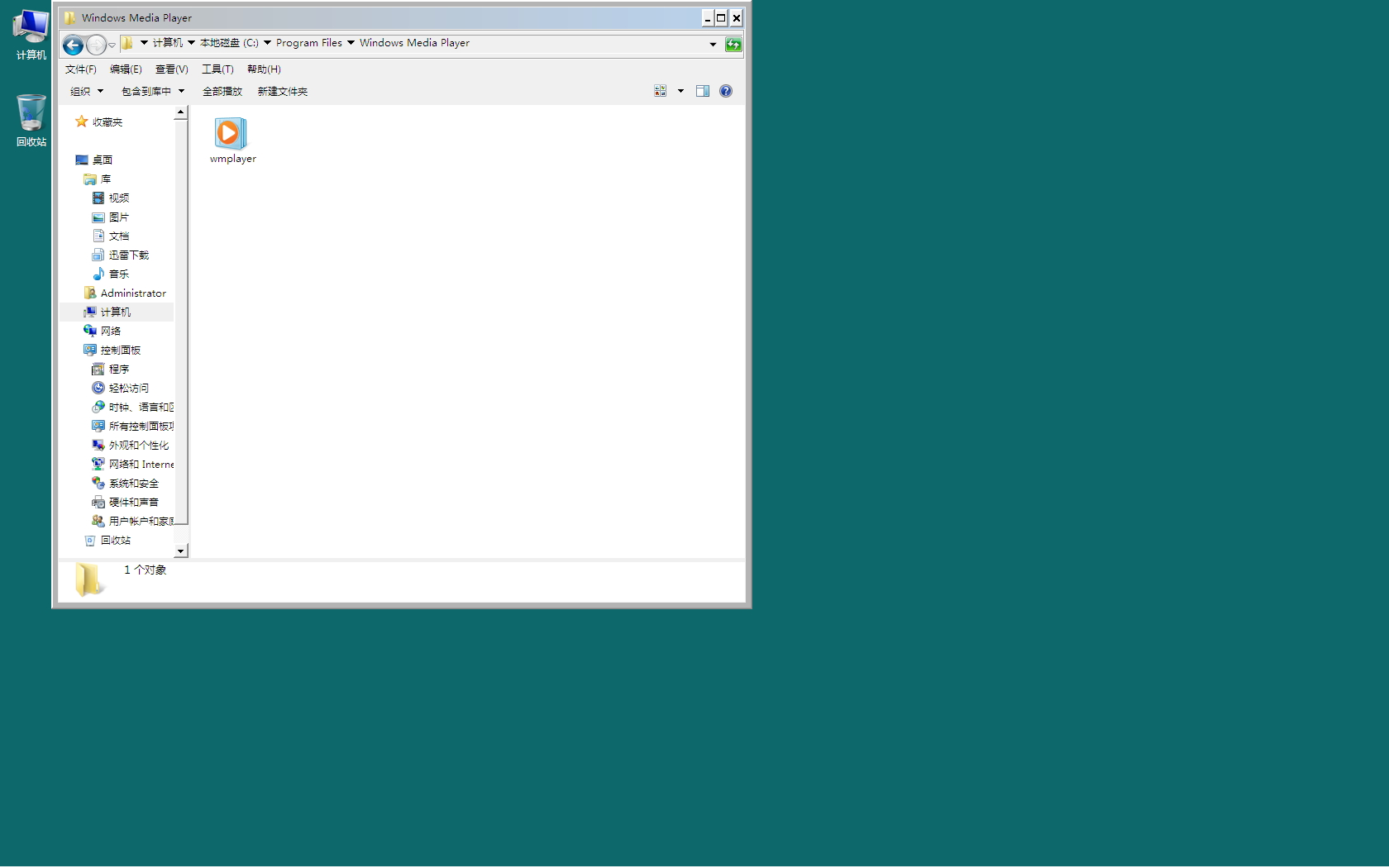The height and width of the screenshot is (868, 1389).
Task: Click the 计算机 desktop icon
Action: click(x=31, y=35)
